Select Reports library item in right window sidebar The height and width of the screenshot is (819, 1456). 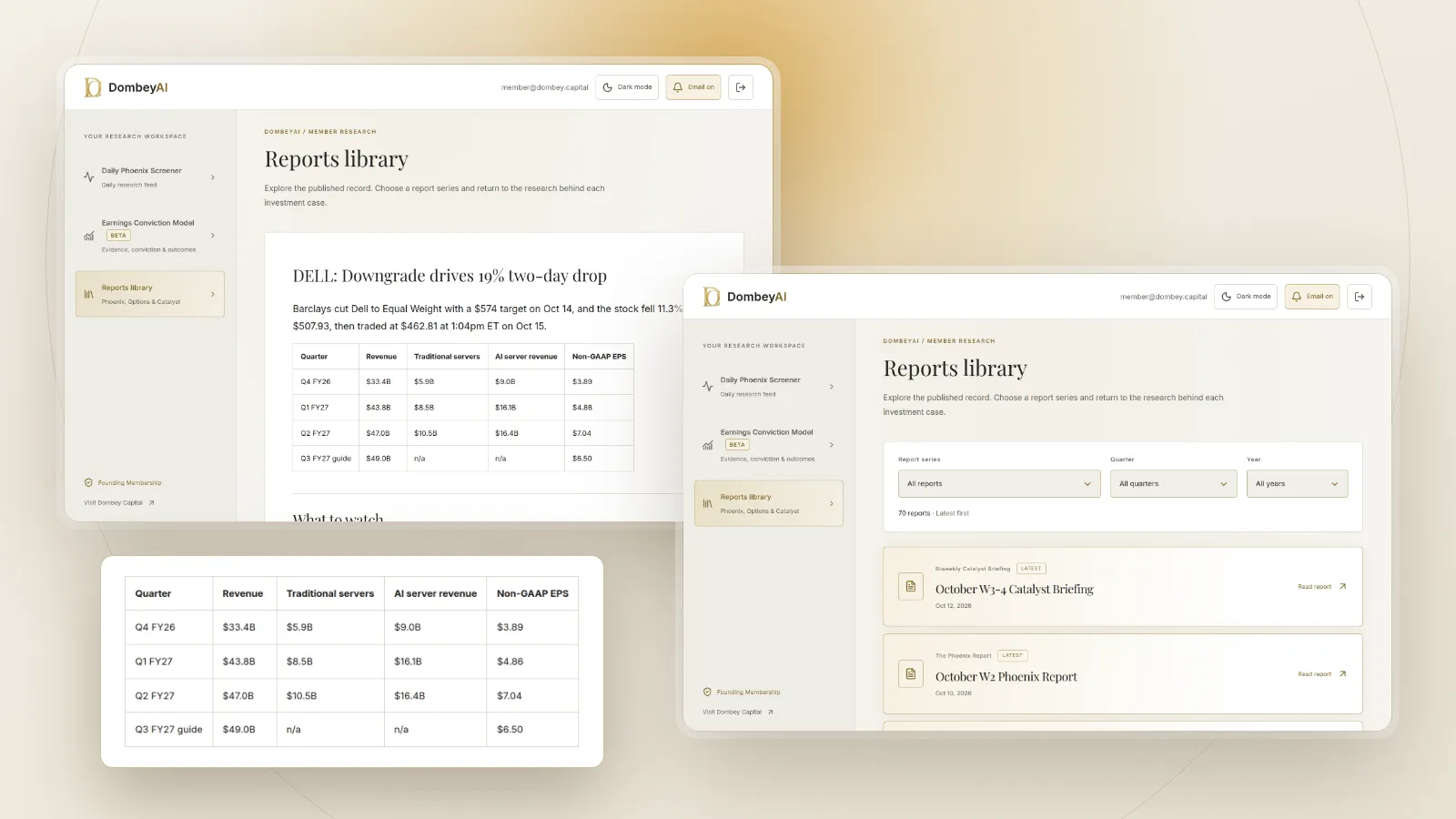click(x=769, y=503)
